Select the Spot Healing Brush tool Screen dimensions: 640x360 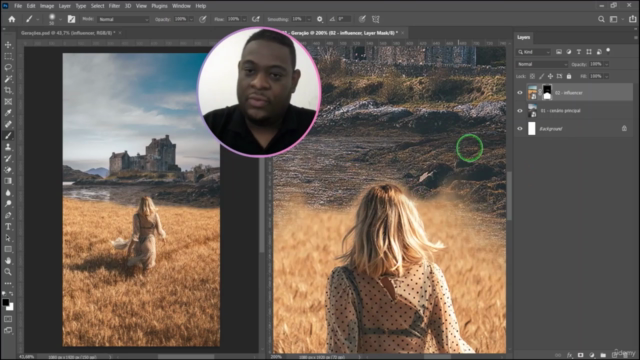[8, 124]
